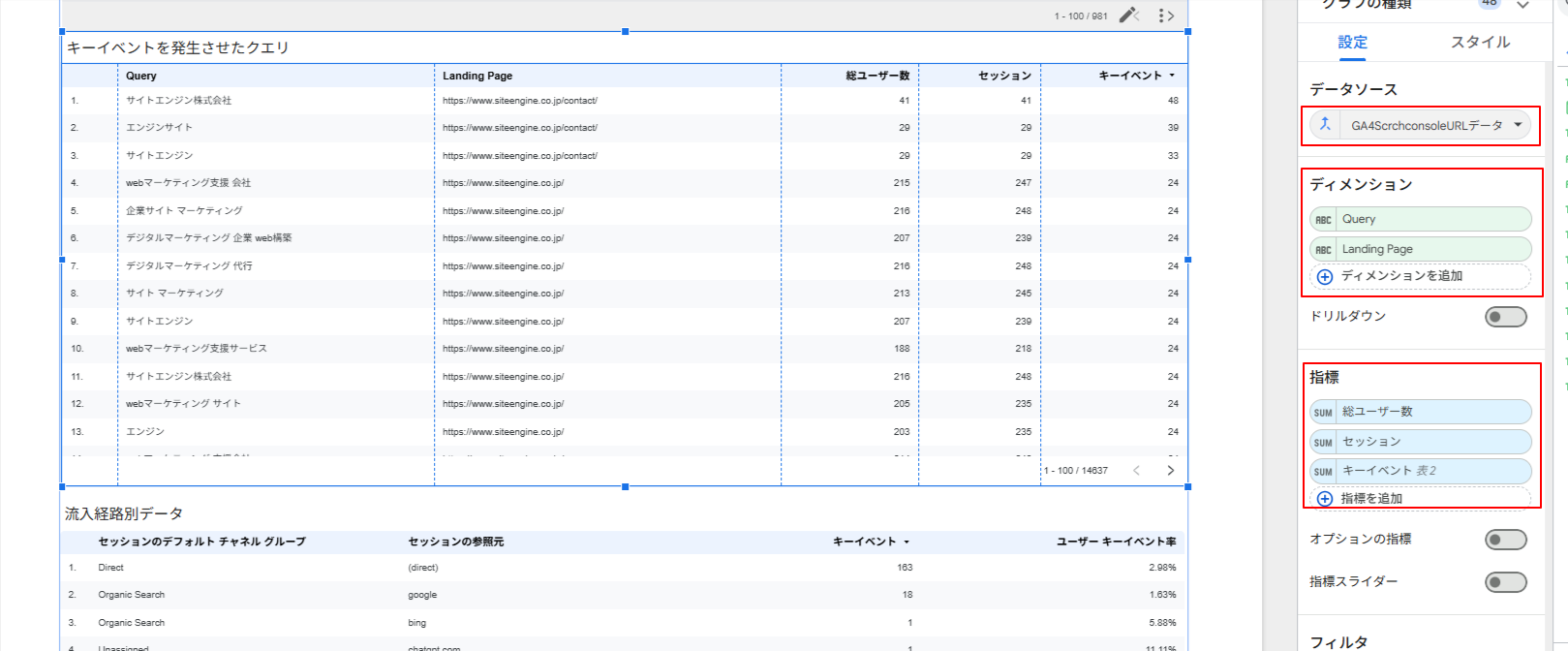Click the google source cell
Viewport: 1568px width, 651px height.
click(x=422, y=595)
